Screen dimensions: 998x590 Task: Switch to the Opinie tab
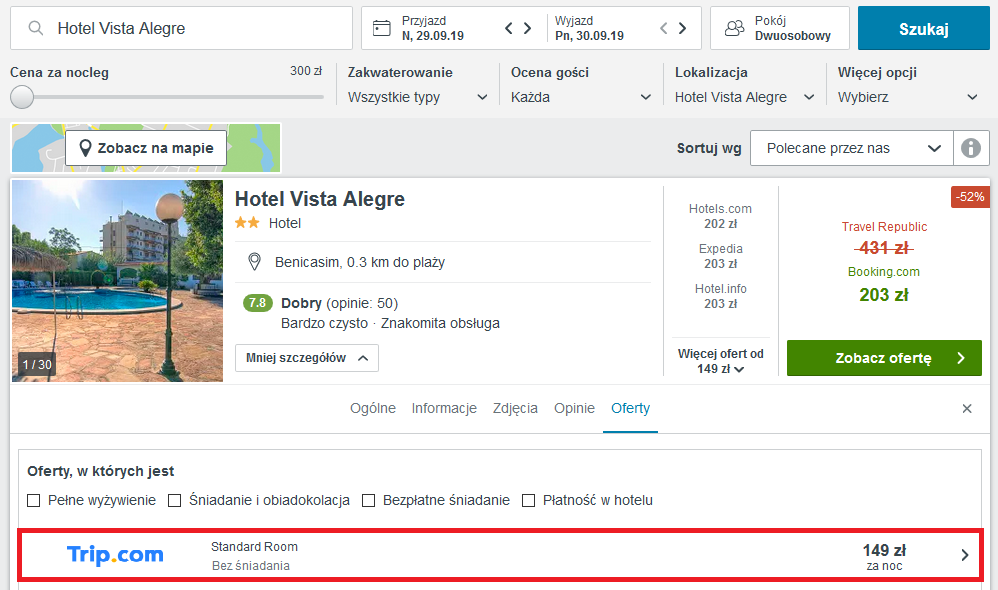[574, 408]
